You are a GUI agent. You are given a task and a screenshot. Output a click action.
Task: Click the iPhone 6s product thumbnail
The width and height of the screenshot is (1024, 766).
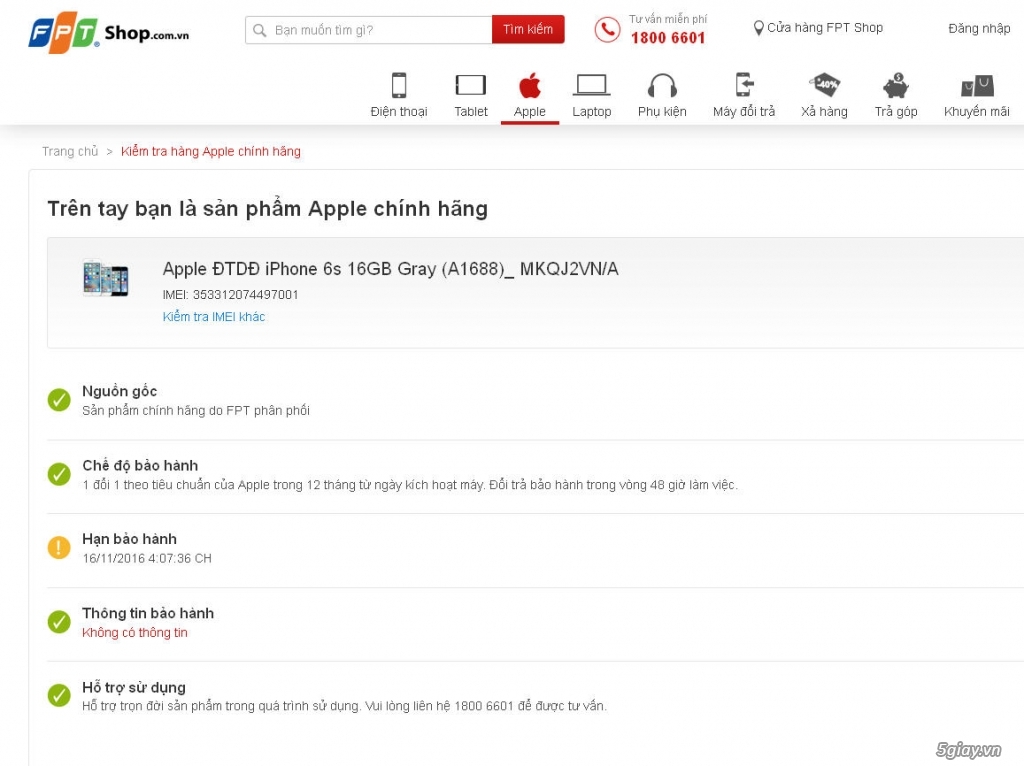[105, 281]
